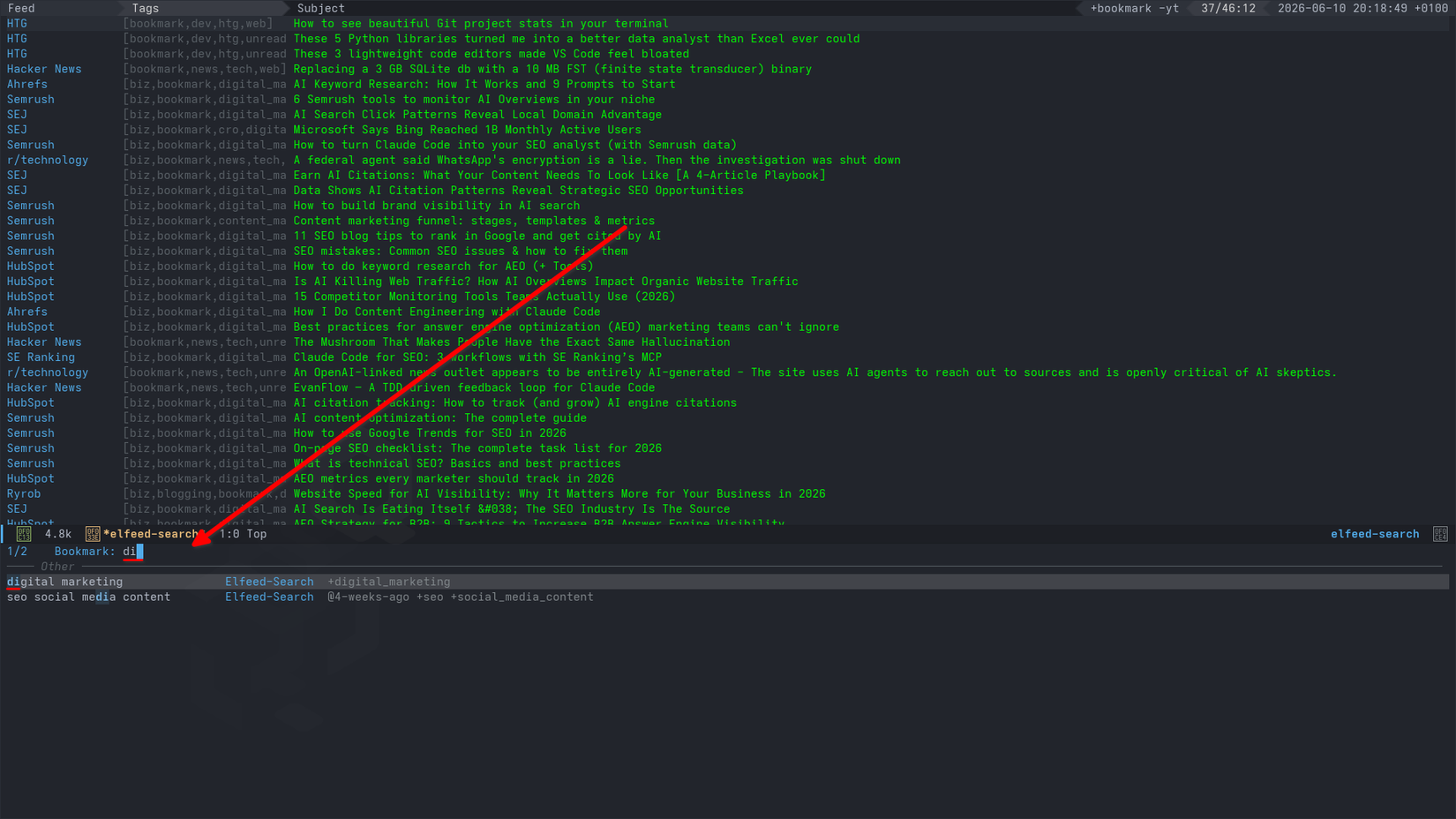
Task: Open entry about 3 lightweight code editors
Action: pyautogui.click(x=492, y=54)
